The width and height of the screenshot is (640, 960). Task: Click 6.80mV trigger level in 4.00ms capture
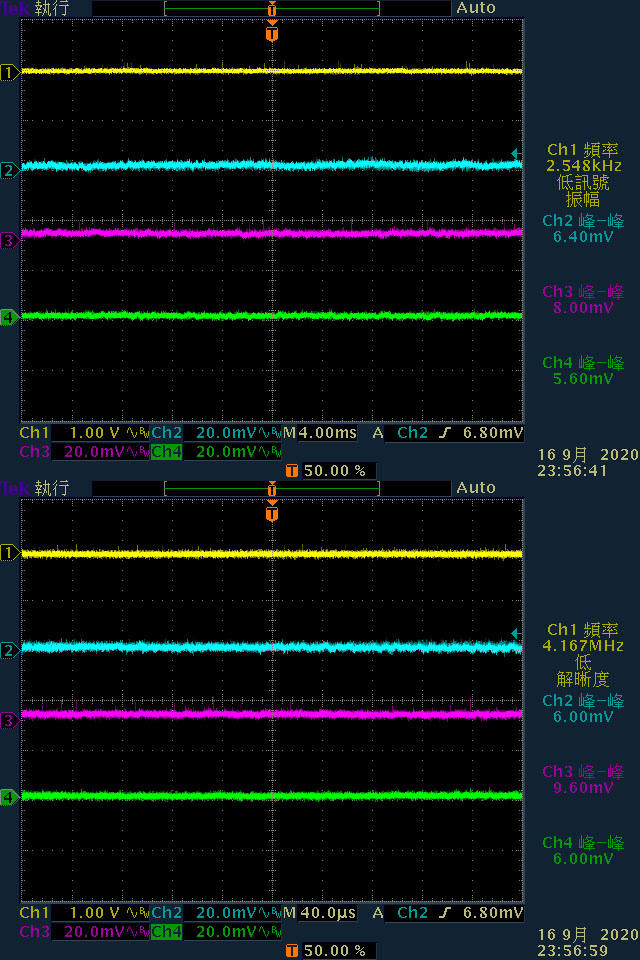[x=493, y=433]
